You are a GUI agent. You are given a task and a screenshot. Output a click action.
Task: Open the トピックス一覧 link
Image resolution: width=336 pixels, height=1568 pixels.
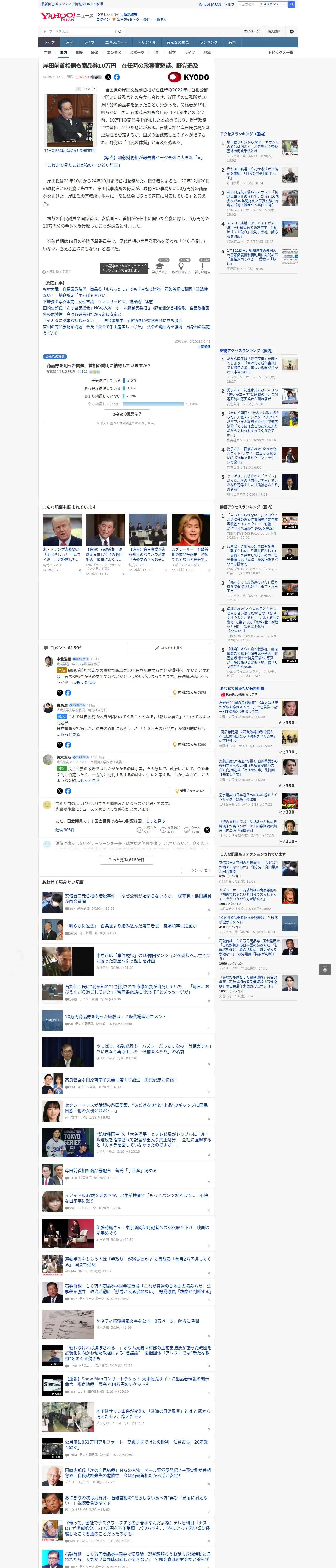[x=281, y=52]
